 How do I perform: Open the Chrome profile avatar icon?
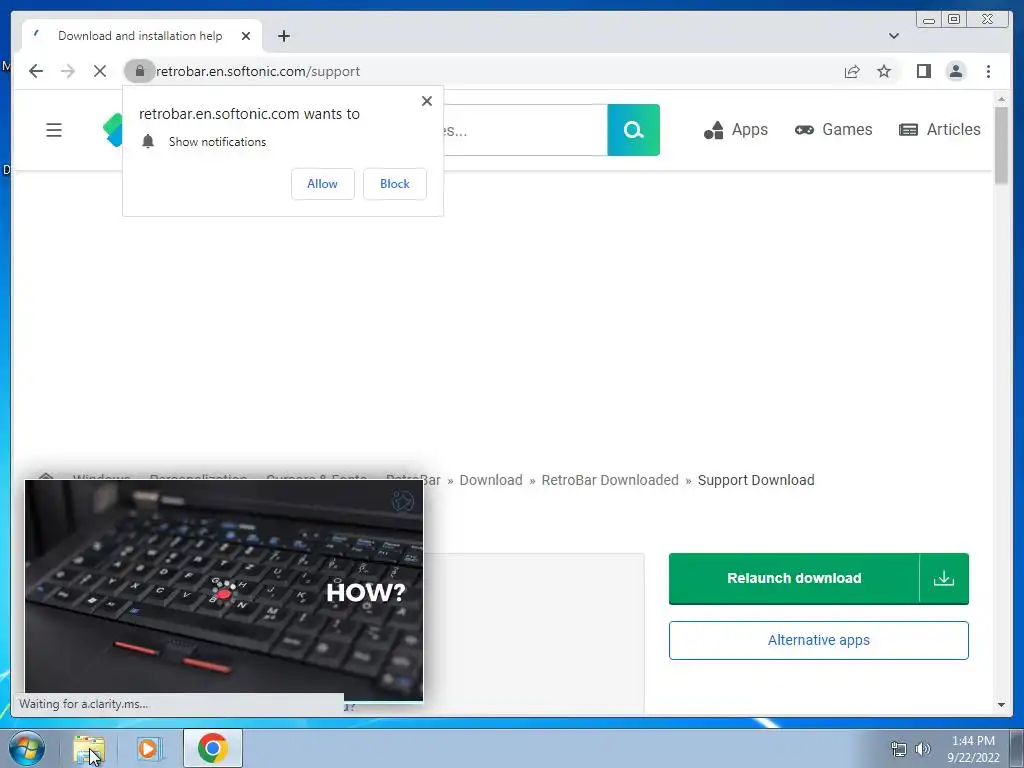click(956, 71)
